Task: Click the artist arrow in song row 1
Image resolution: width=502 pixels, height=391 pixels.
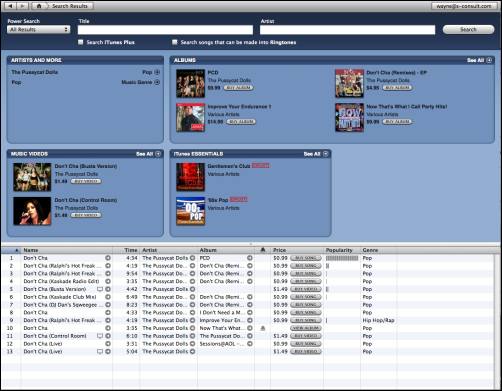Action: coord(192,258)
